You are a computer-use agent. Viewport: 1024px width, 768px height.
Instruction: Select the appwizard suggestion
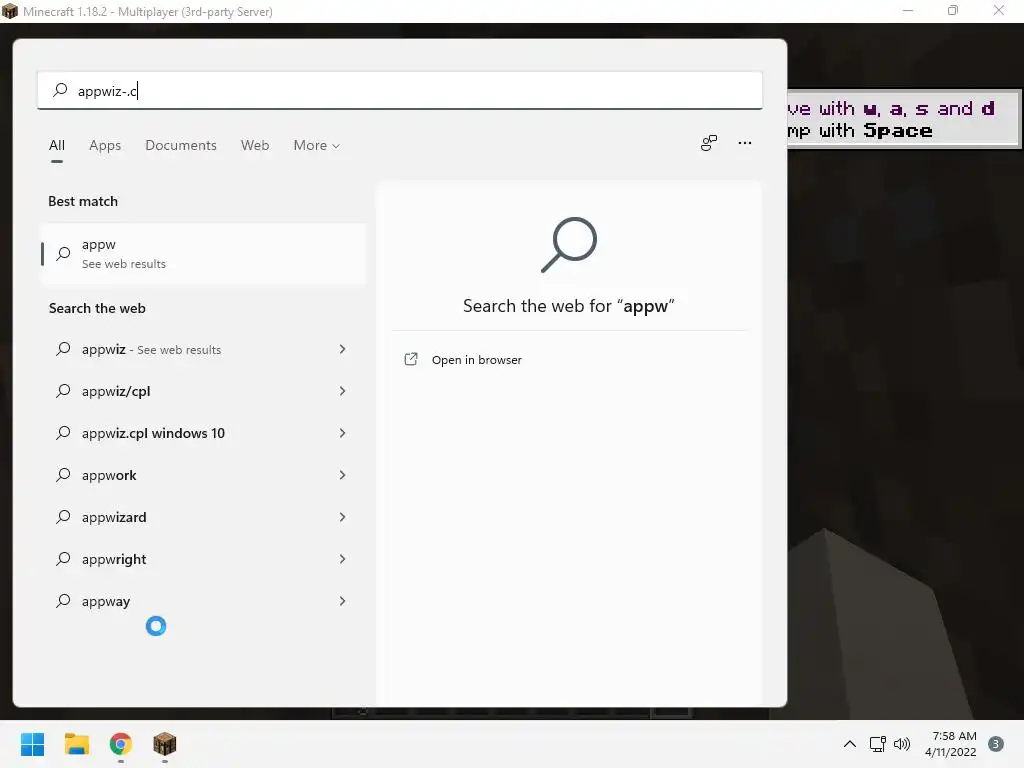click(x=203, y=517)
